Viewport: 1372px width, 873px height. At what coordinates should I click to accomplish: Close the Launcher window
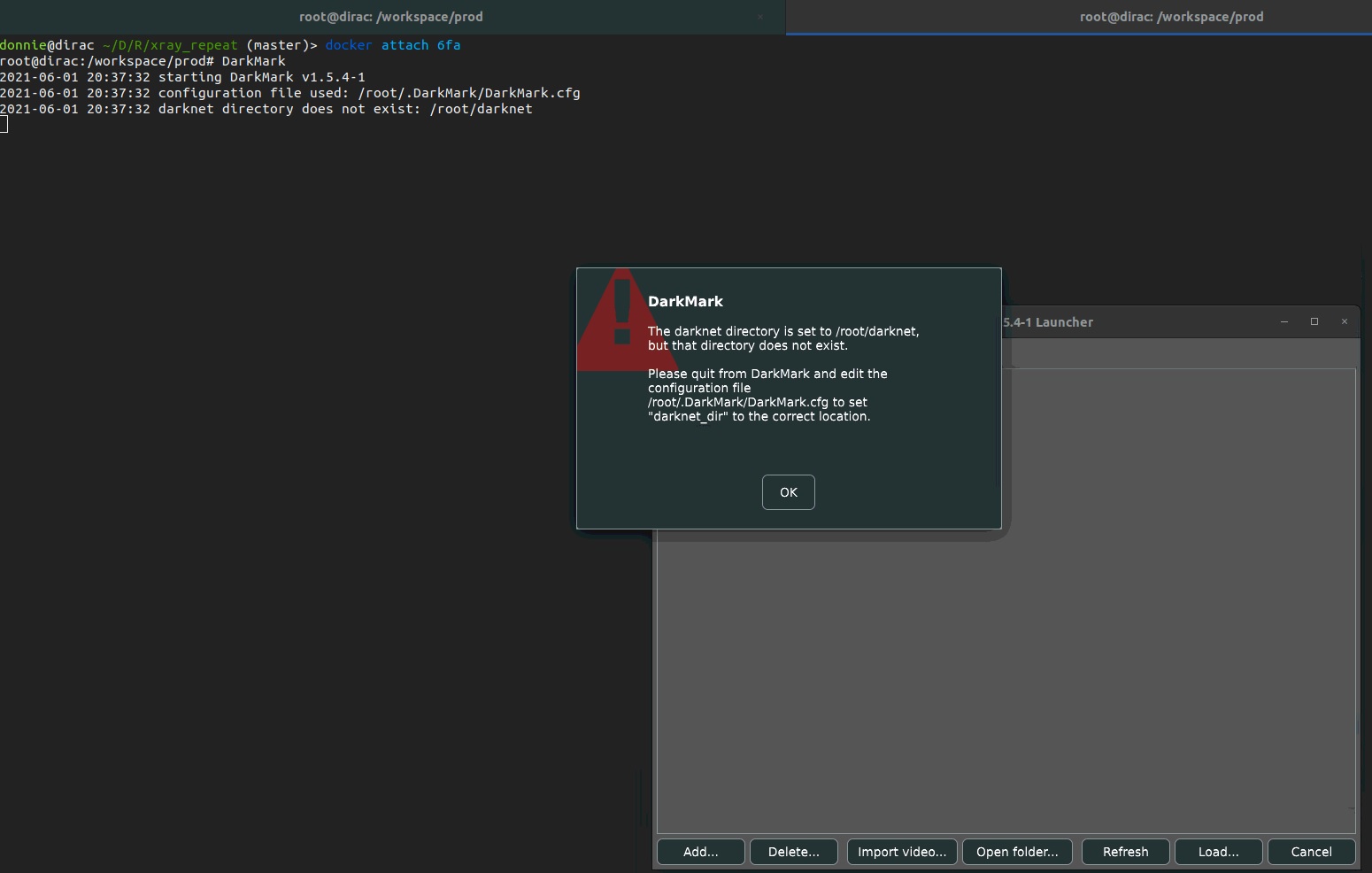(x=1345, y=321)
